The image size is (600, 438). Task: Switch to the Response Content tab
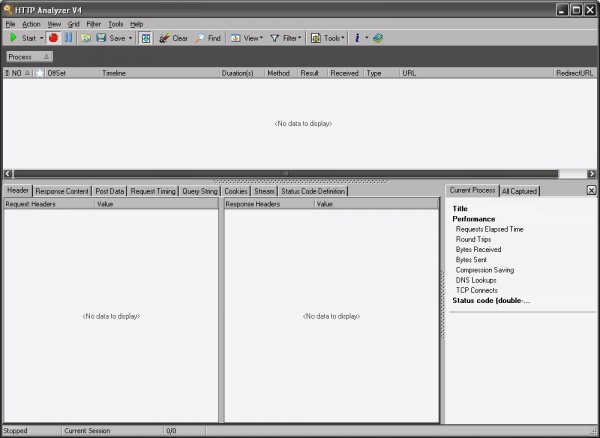(62, 191)
